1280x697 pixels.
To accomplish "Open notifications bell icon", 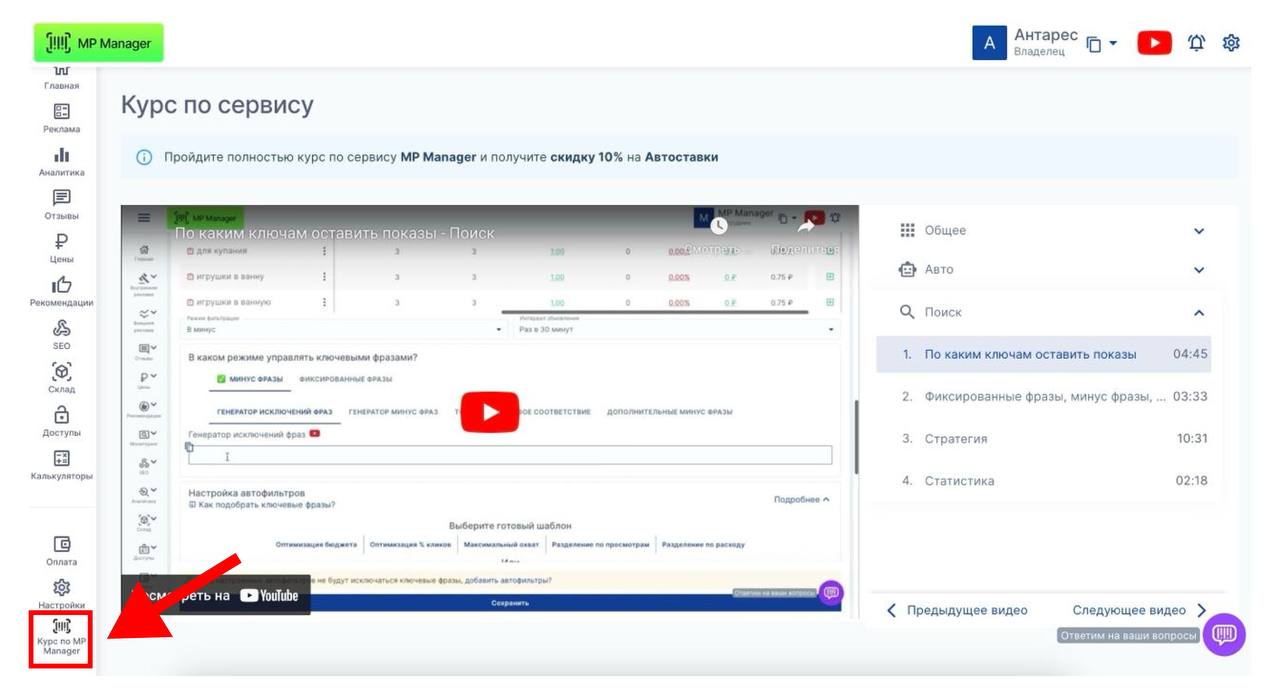I will point(1196,43).
